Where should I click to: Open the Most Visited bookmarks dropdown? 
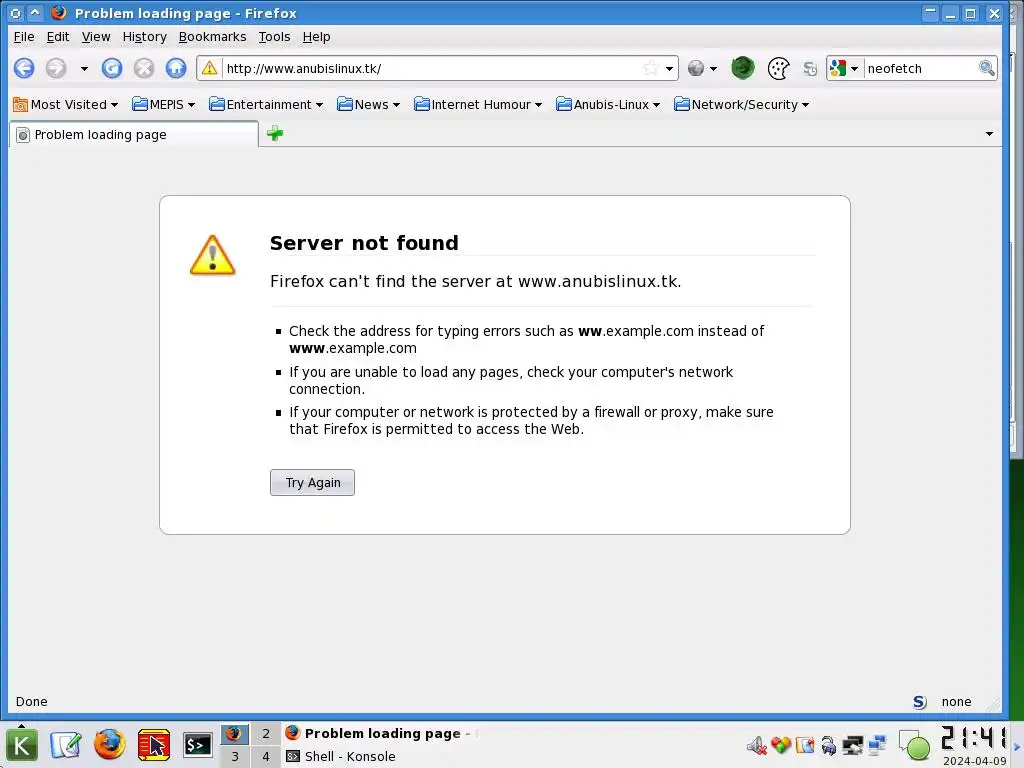point(66,104)
